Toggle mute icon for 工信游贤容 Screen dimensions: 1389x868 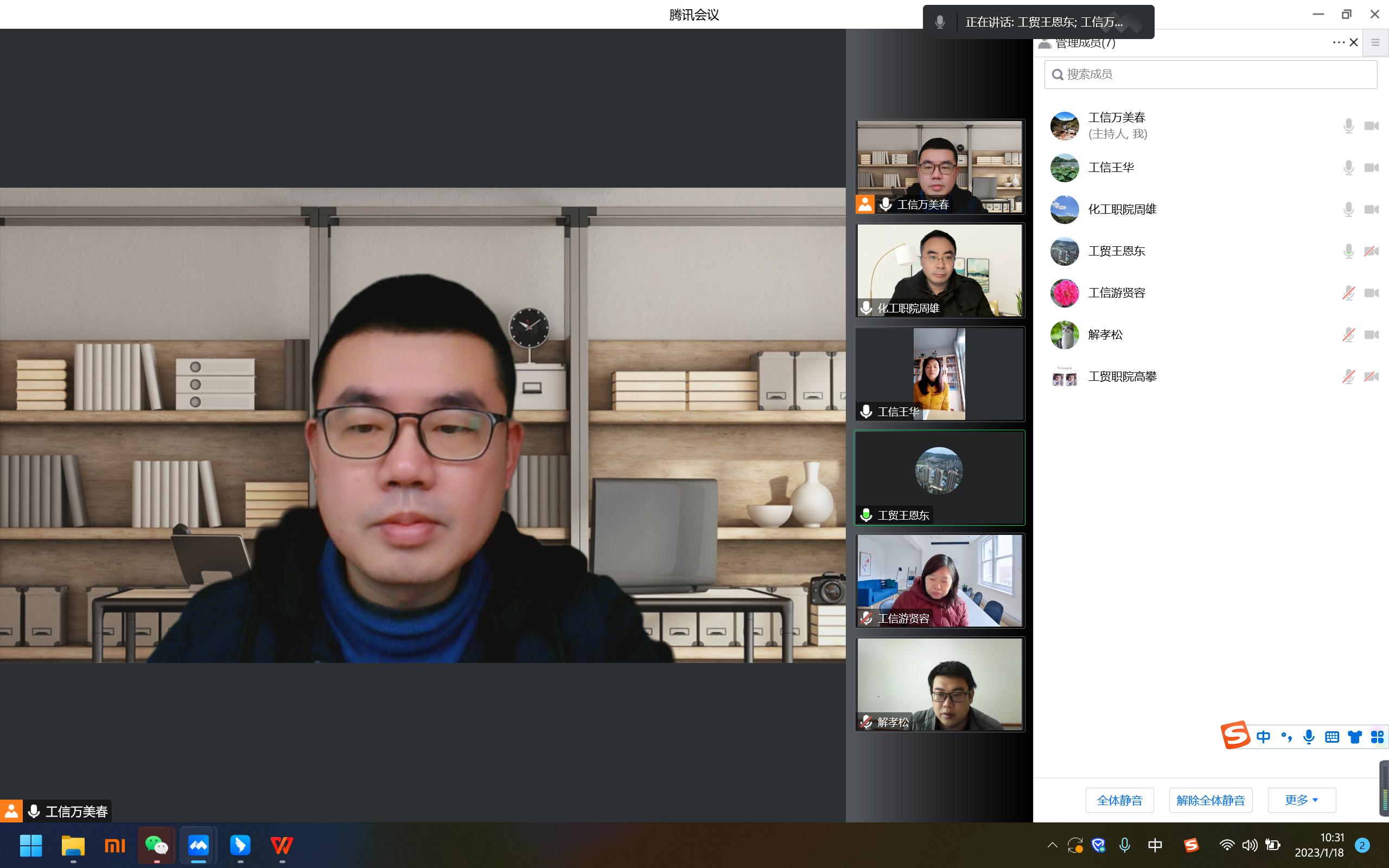click(x=1348, y=292)
